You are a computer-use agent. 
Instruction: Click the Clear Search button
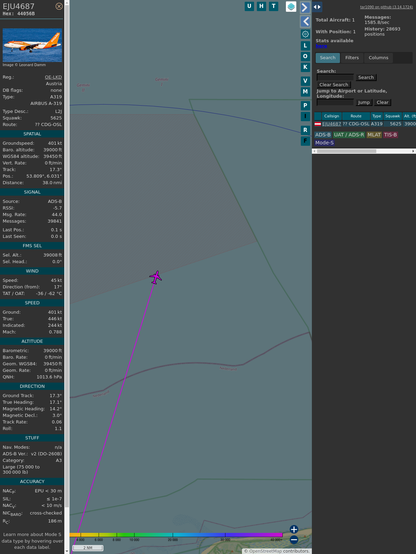334,85
